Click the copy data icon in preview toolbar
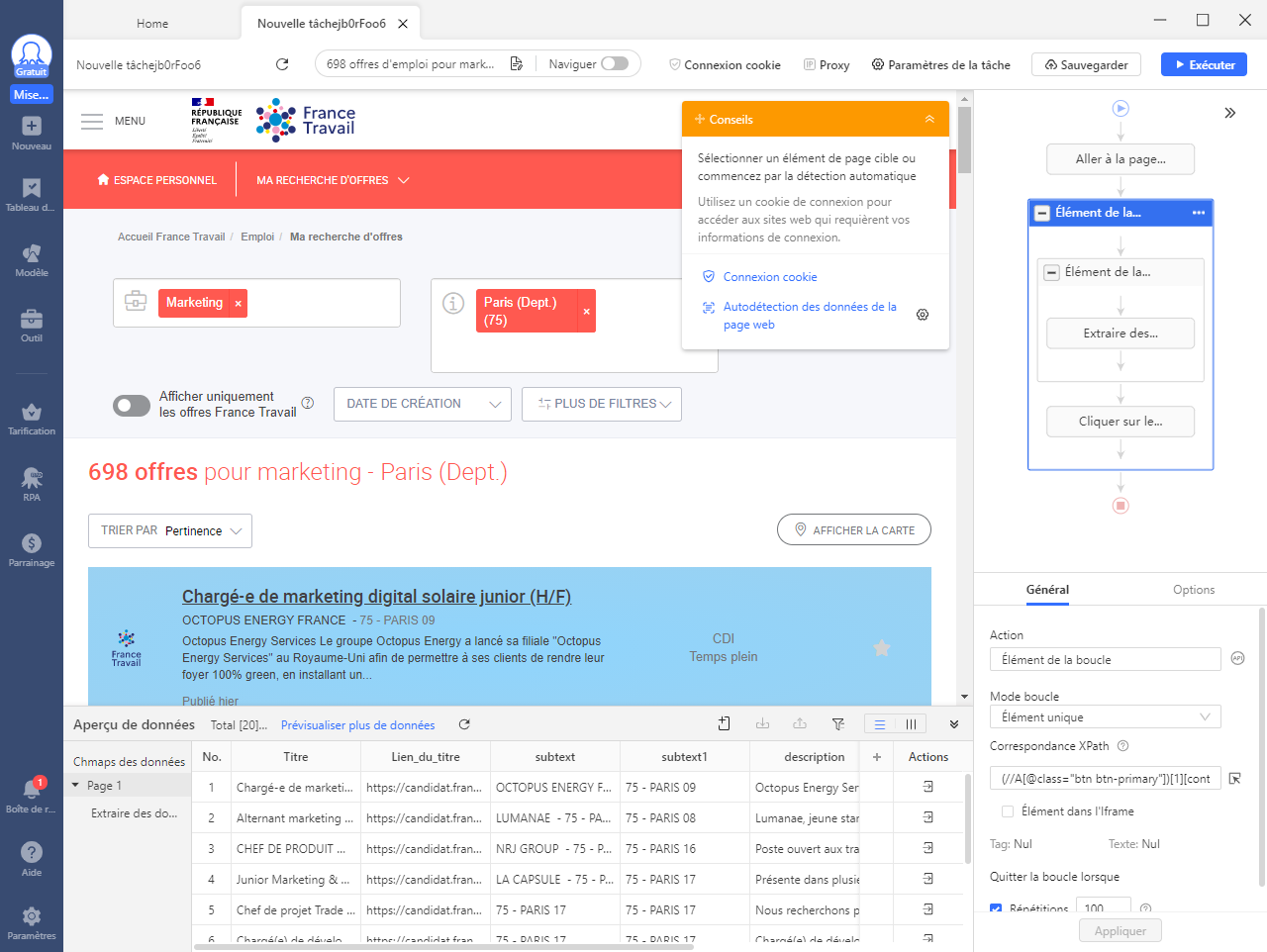Image resolution: width=1267 pixels, height=952 pixels. point(724,724)
